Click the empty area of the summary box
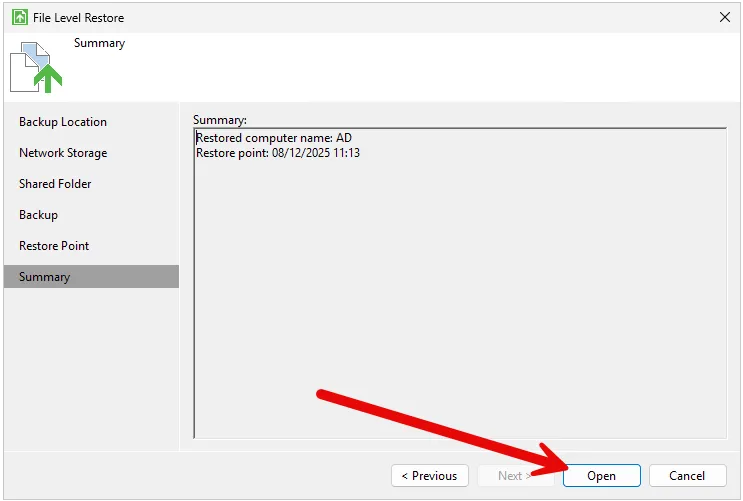This screenshot has height=501, width=743. click(460, 300)
